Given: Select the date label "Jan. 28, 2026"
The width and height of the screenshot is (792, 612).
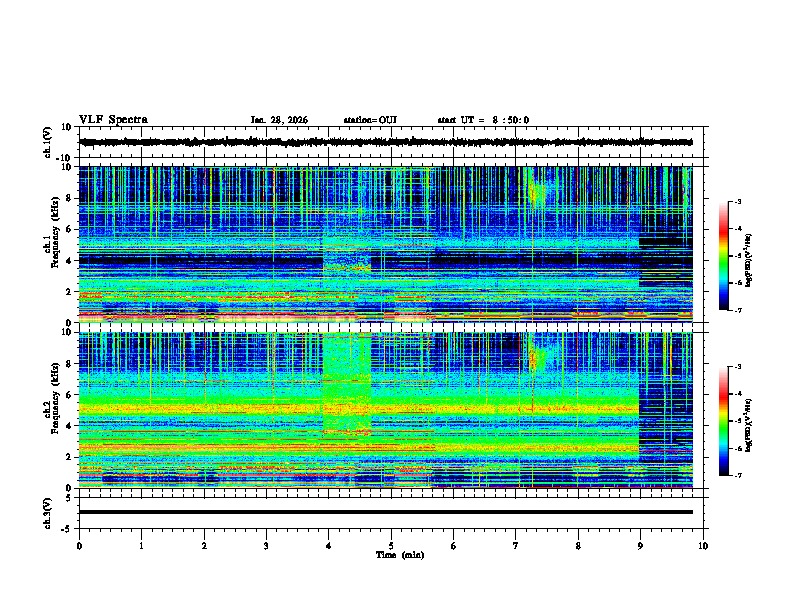Looking at the screenshot, I should (279, 120).
